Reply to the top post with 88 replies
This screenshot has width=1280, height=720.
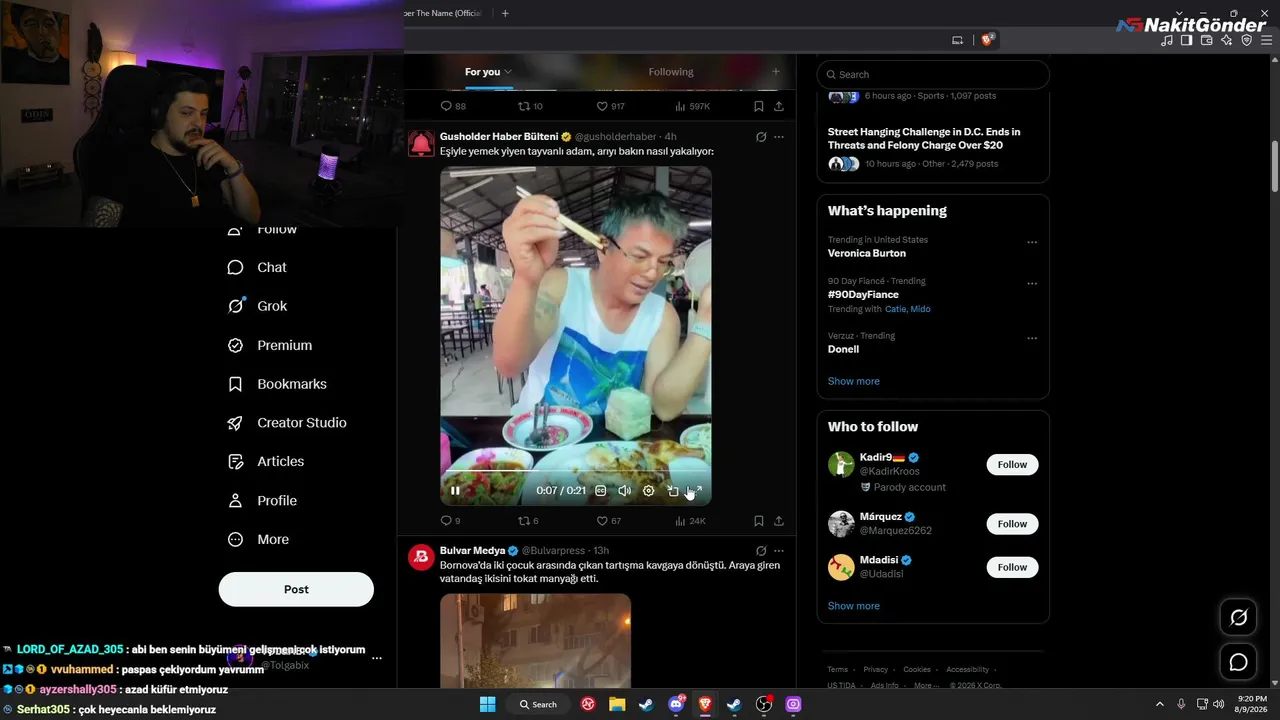446,106
